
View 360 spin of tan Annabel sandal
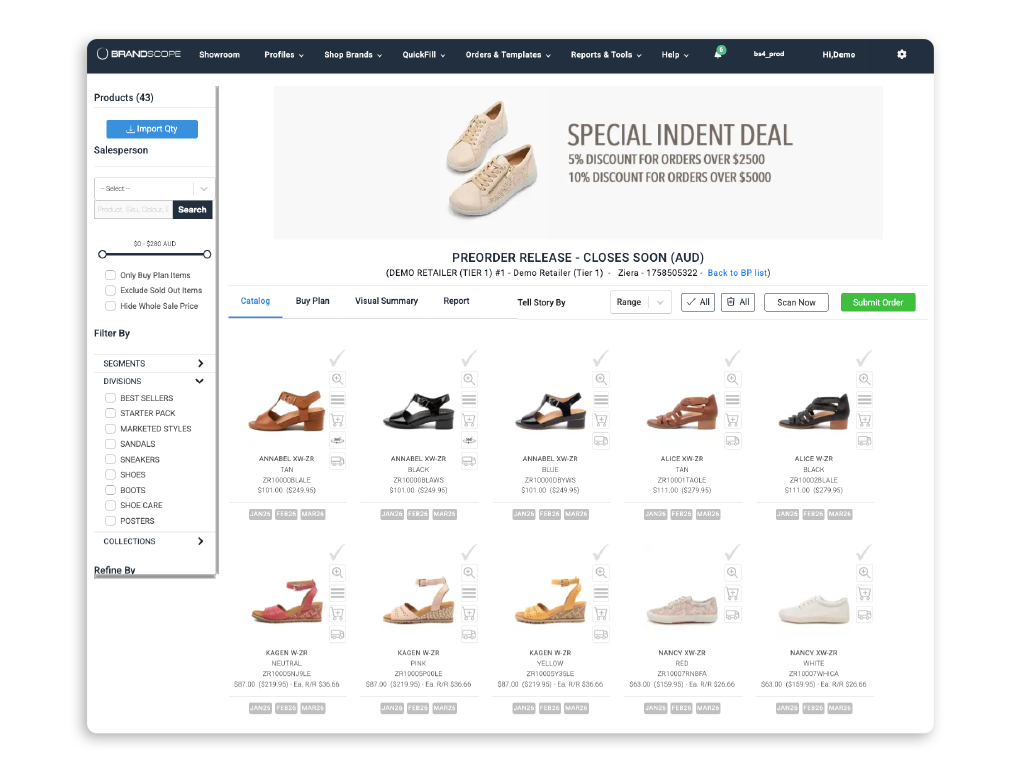pos(337,440)
